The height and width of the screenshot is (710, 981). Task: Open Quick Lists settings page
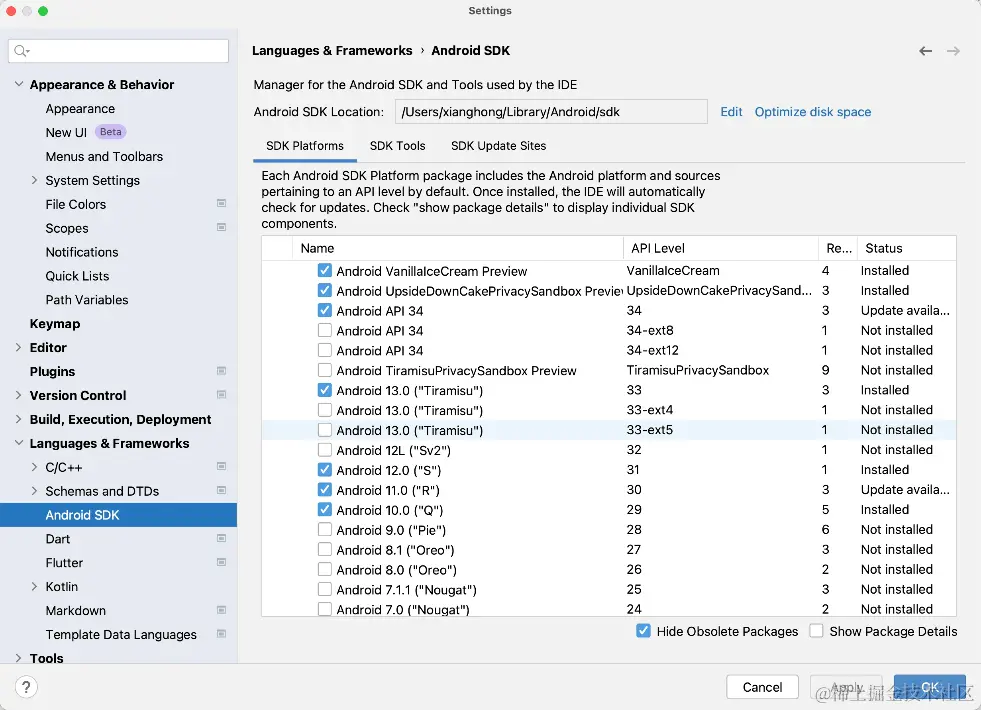coord(77,276)
